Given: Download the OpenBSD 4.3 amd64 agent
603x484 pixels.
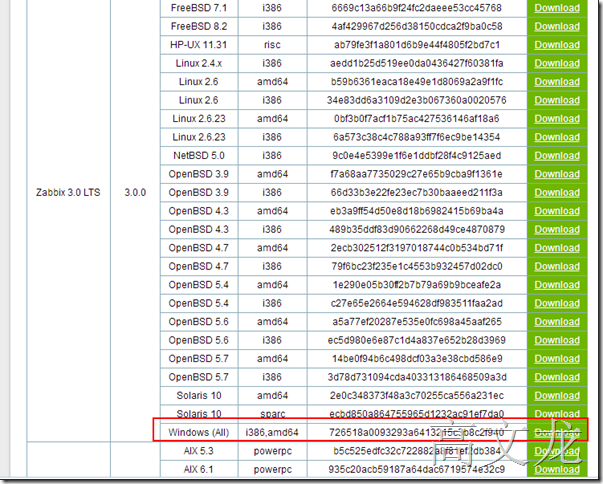Looking at the screenshot, I should 557,211.
